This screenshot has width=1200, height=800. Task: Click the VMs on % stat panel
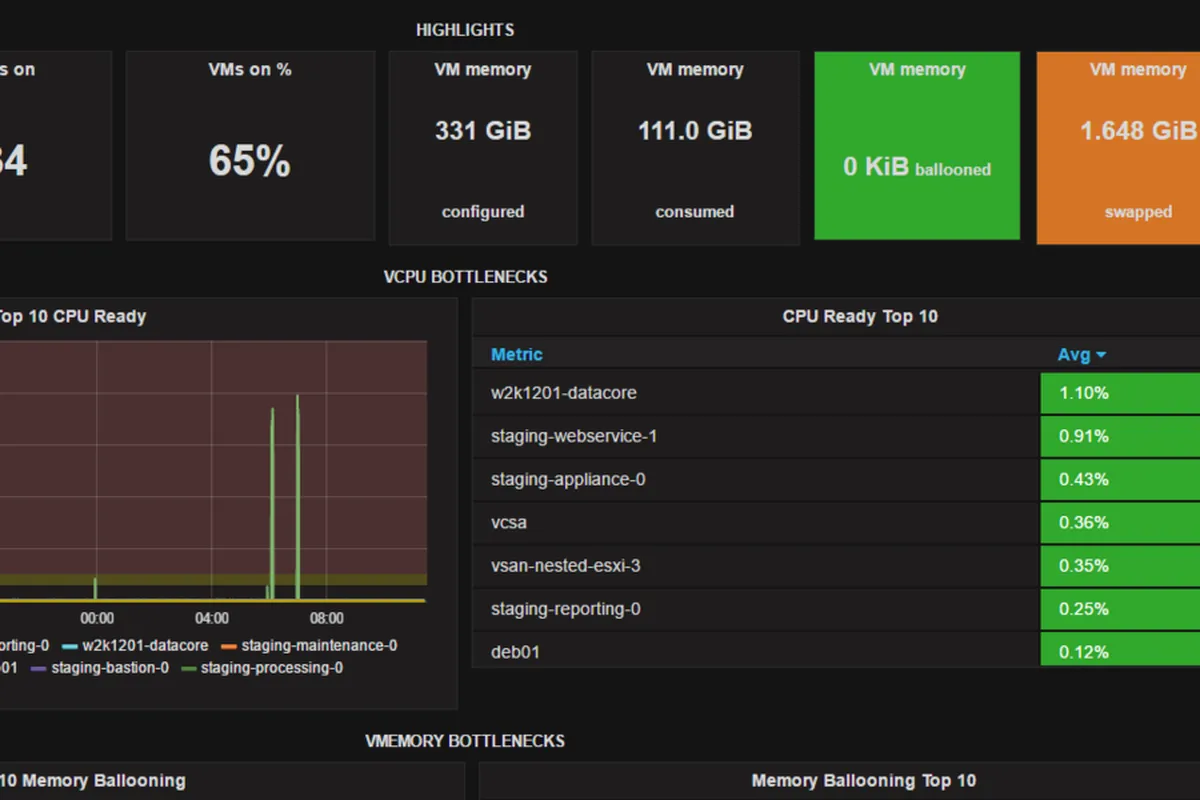tap(250, 147)
